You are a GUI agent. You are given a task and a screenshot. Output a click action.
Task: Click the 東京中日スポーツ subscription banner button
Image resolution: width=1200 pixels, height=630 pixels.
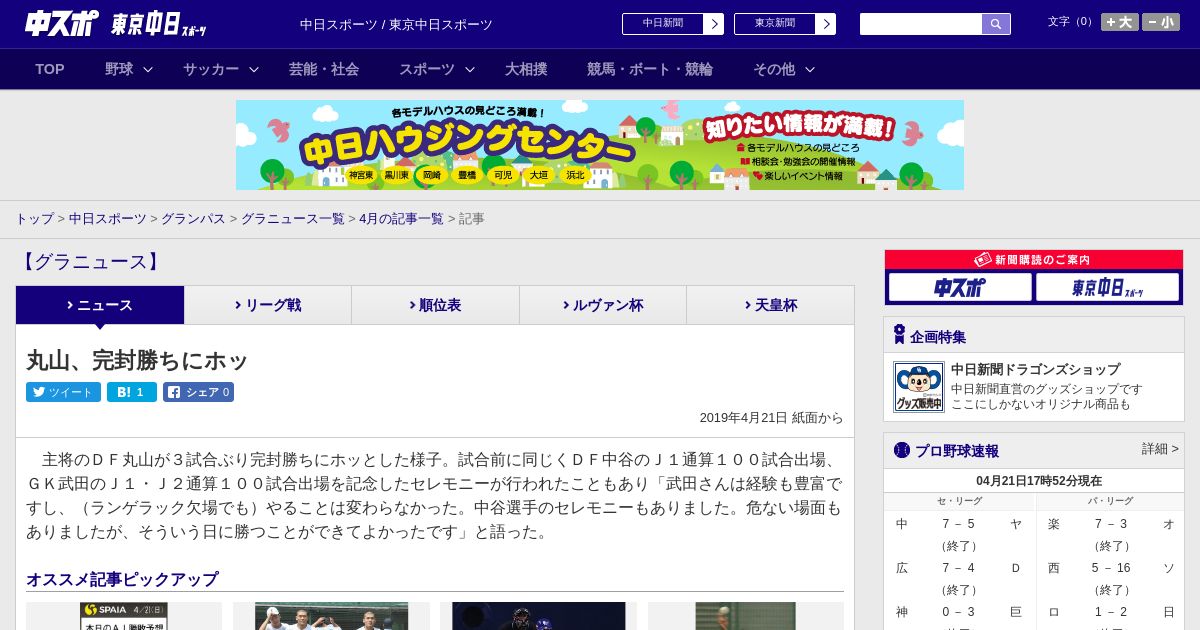[x=1107, y=288]
